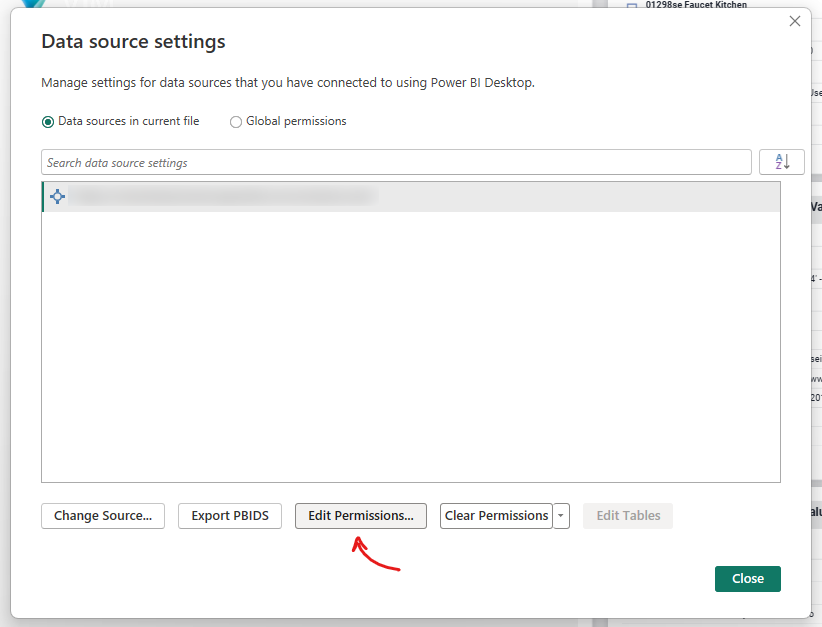Click the Manage settings description text

tap(288, 83)
